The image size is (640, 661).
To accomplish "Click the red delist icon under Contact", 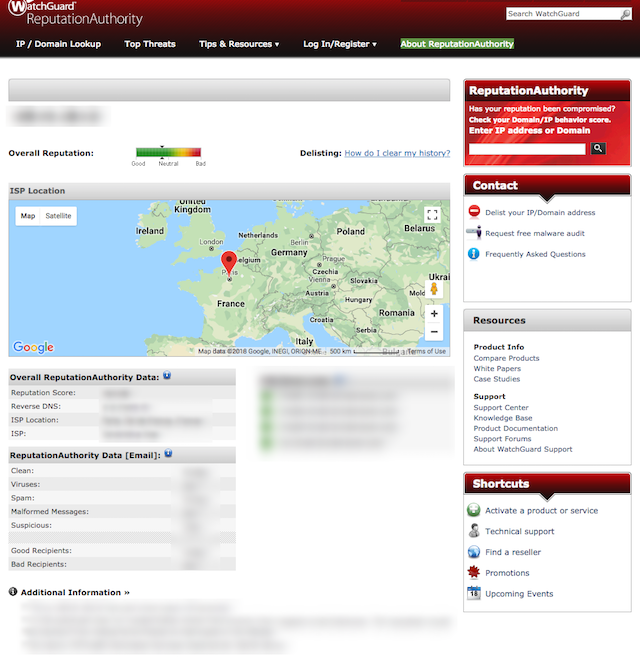I will click(474, 211).
